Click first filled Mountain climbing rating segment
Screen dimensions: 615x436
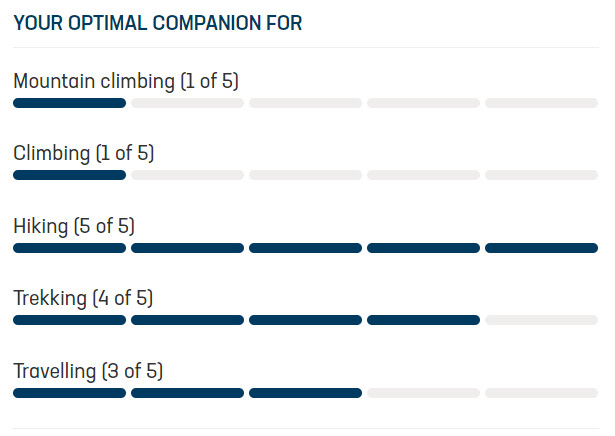tap(69, 103)
